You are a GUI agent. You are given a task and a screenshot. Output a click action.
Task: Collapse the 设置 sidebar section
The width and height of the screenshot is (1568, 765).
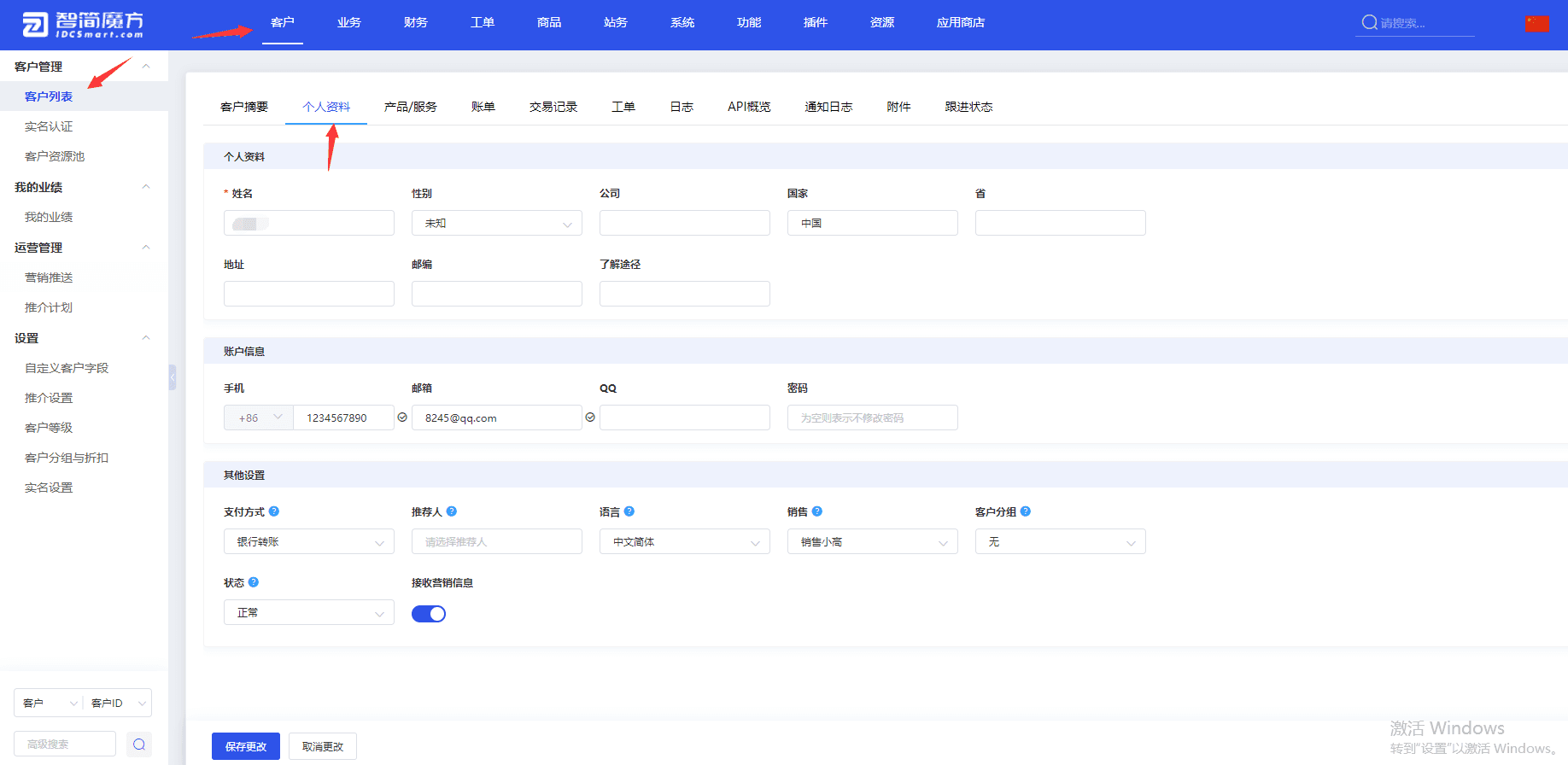point(146,338)
